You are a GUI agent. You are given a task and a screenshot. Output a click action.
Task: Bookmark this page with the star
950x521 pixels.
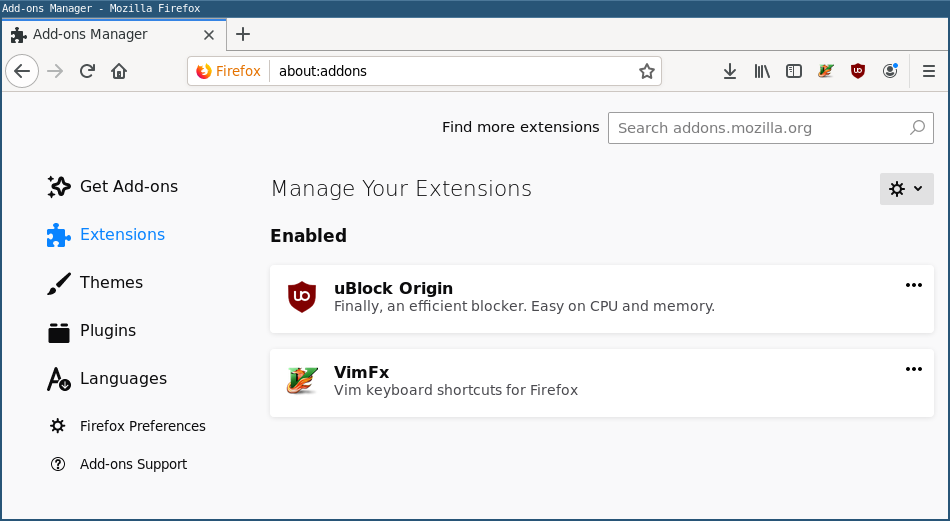click(x=647, y=71)
